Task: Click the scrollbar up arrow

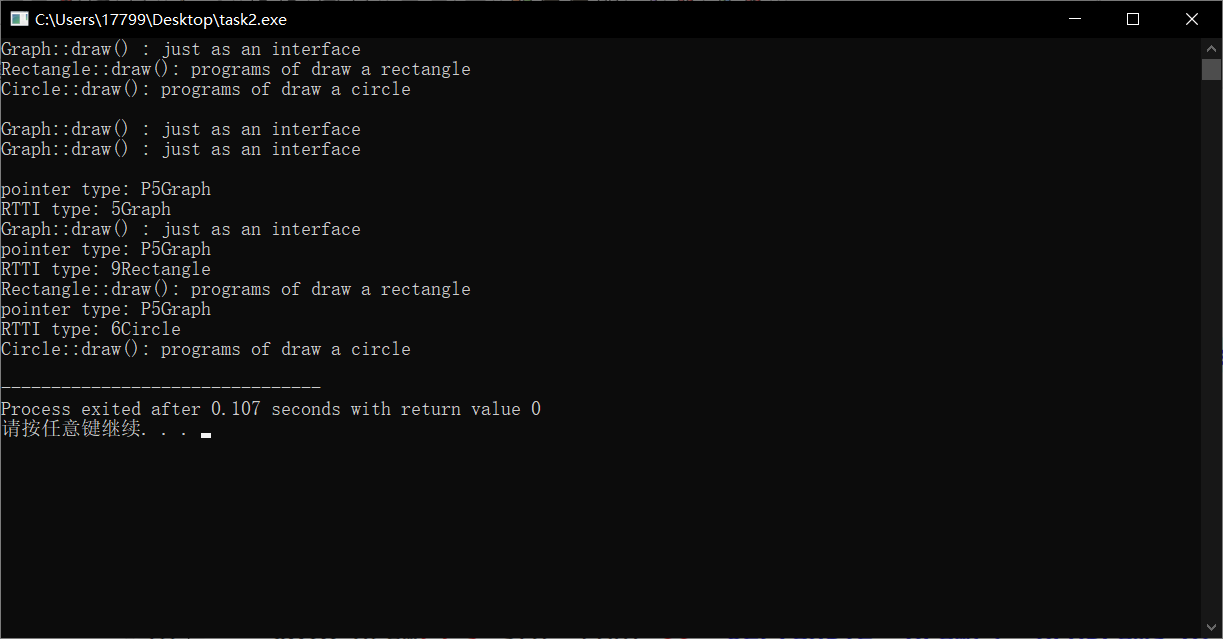Action: pos(1211,48)
